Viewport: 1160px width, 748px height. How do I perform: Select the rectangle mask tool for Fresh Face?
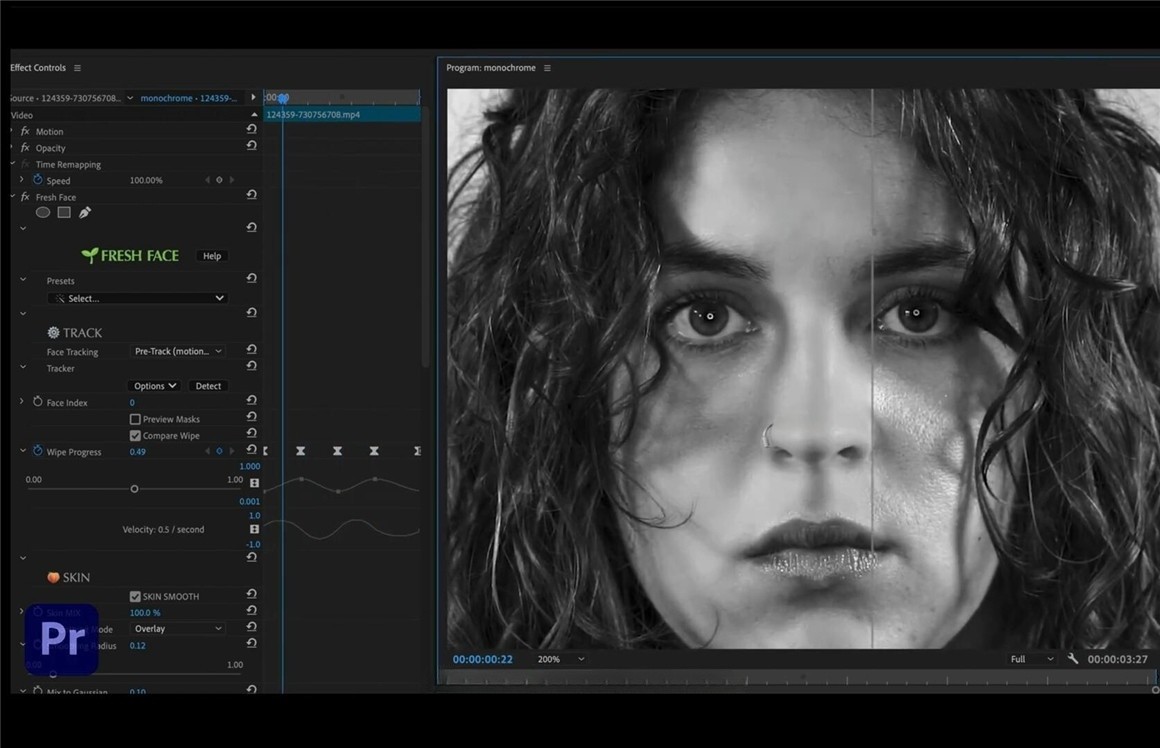[63, 212]
